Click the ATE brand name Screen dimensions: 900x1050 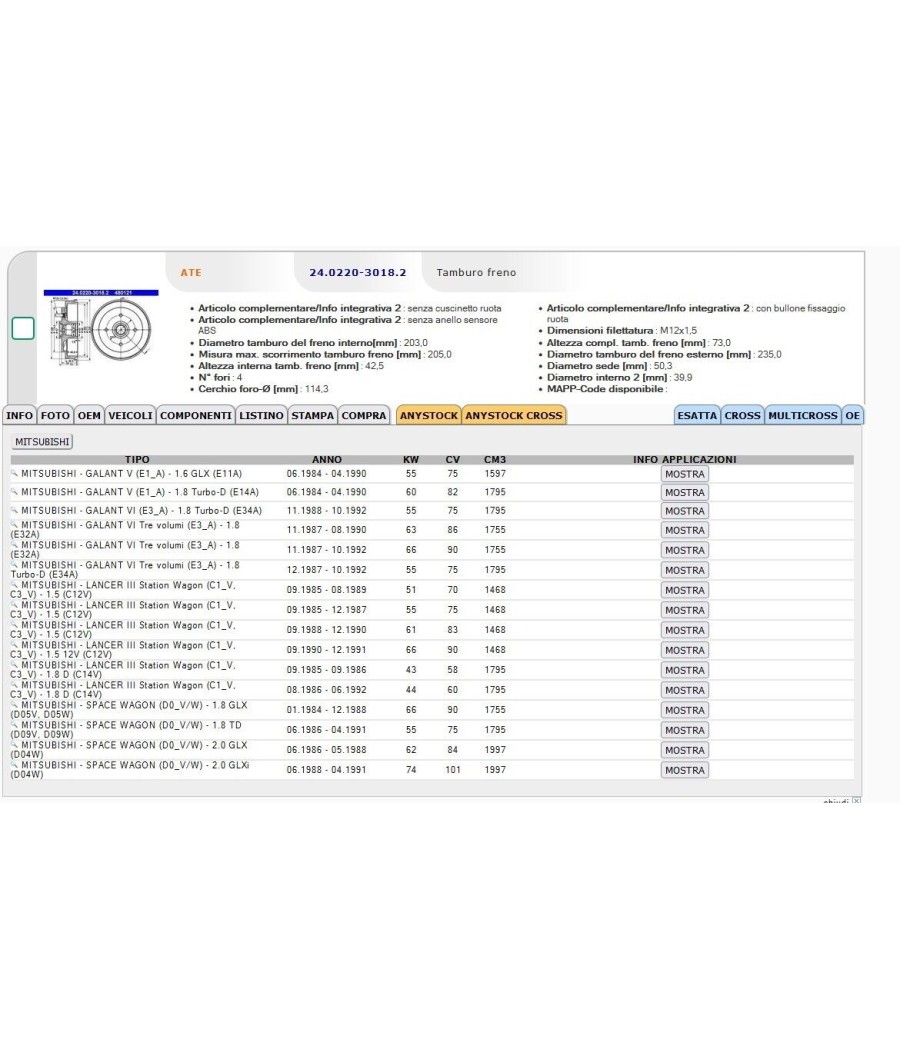click(191, 273)
